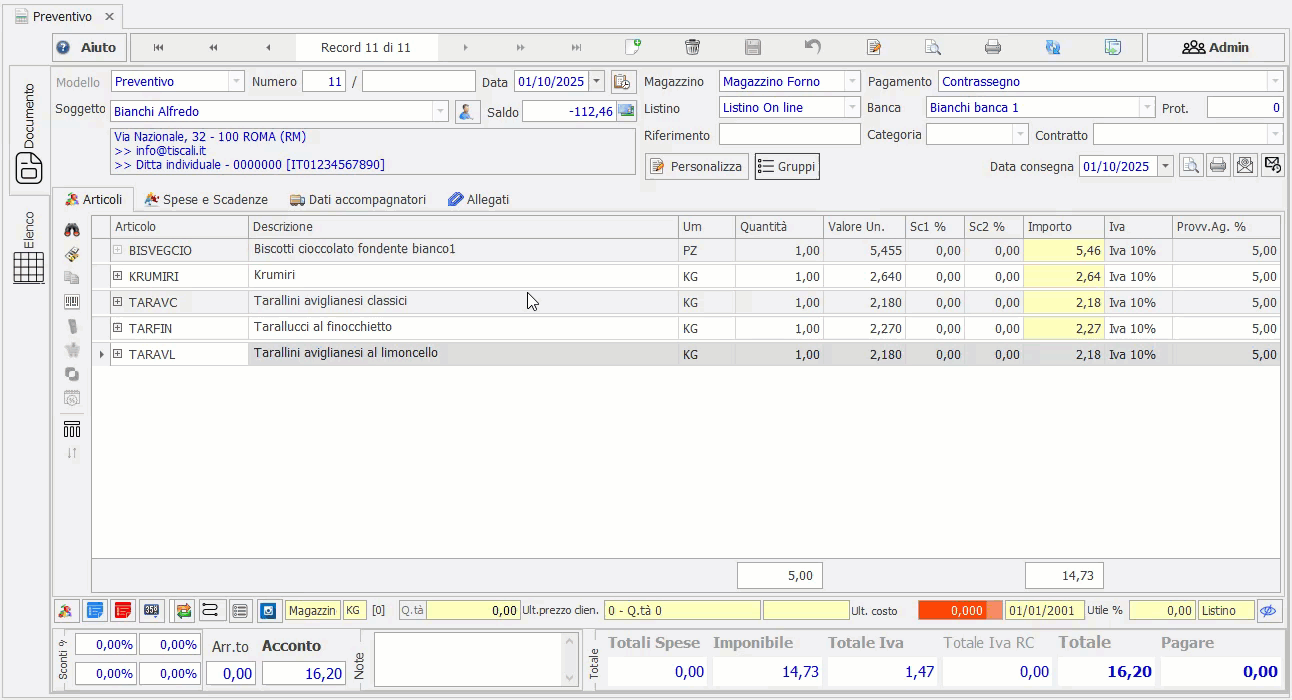Open the customer card icon beside Soggetto
Screen dimensions: 1292x700
pos(467,112)
